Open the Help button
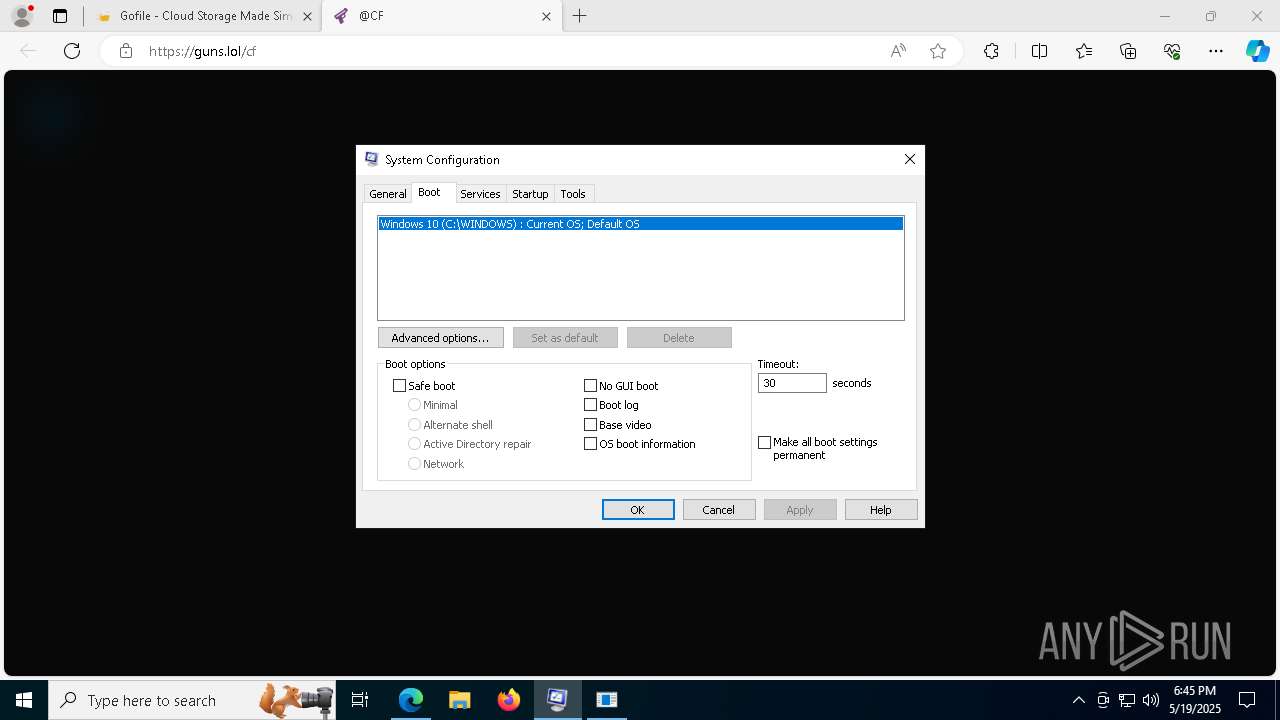The width and height of the screenshot is (1280, 720). 881,510
